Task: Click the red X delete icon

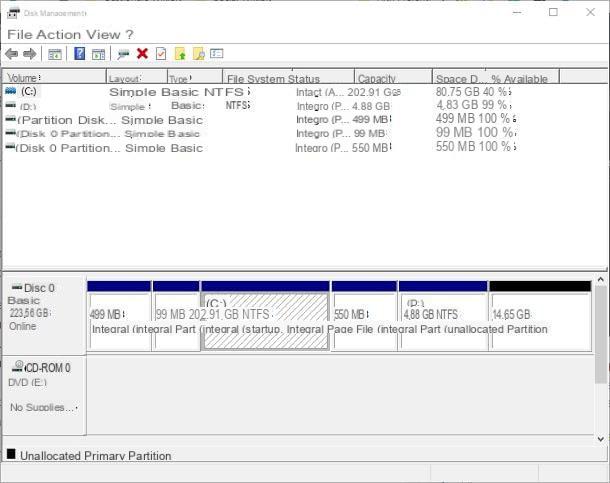Action: [142, 53]
